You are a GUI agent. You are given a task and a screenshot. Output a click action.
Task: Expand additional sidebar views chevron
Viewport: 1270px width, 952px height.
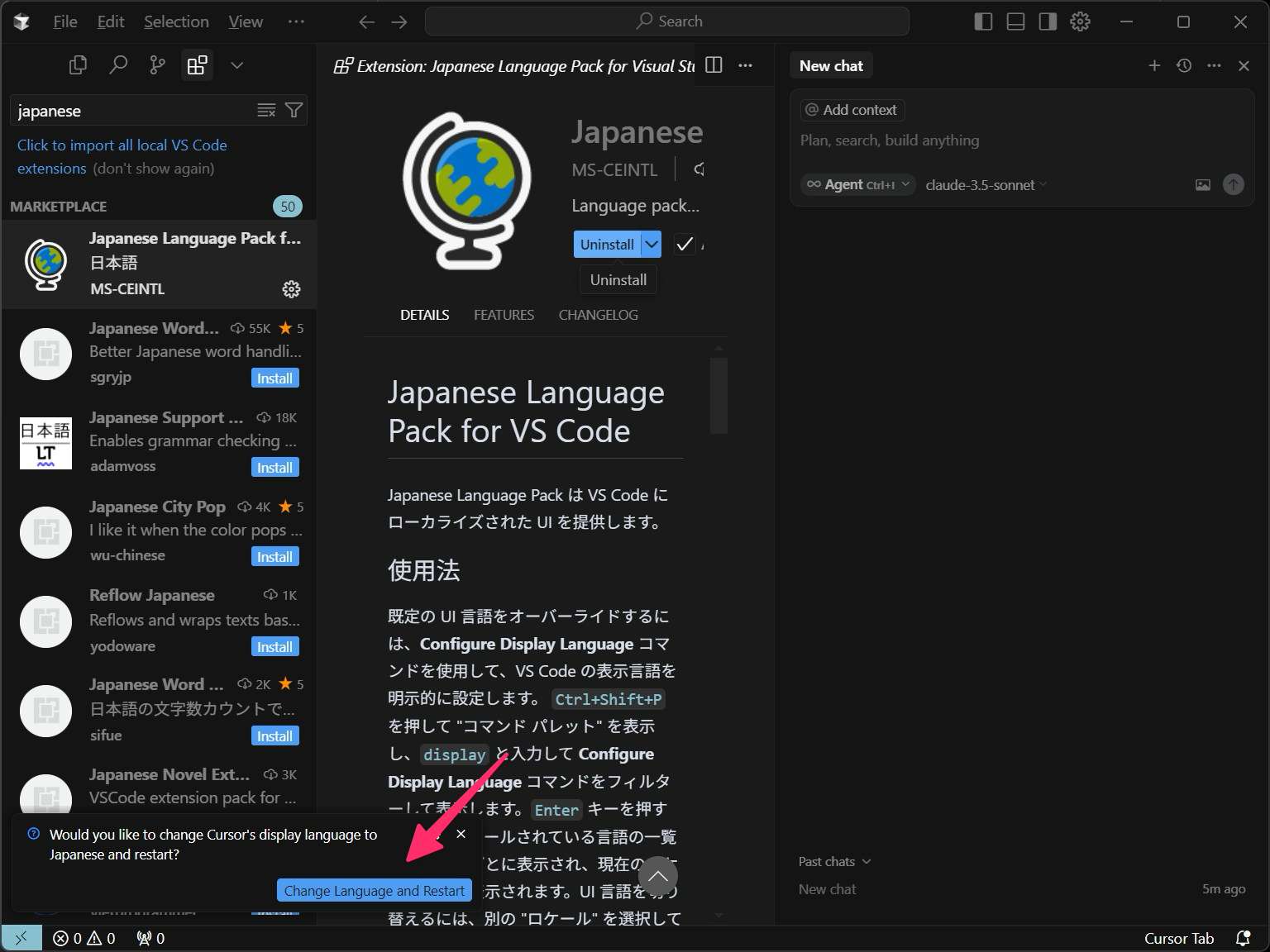click(x=236, y=65)
